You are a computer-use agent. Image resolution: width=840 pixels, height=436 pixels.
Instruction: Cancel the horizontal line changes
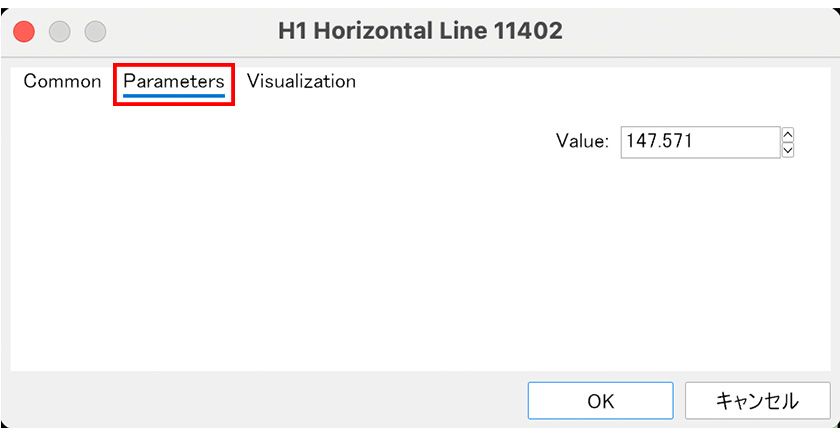[x=756, y=401]
